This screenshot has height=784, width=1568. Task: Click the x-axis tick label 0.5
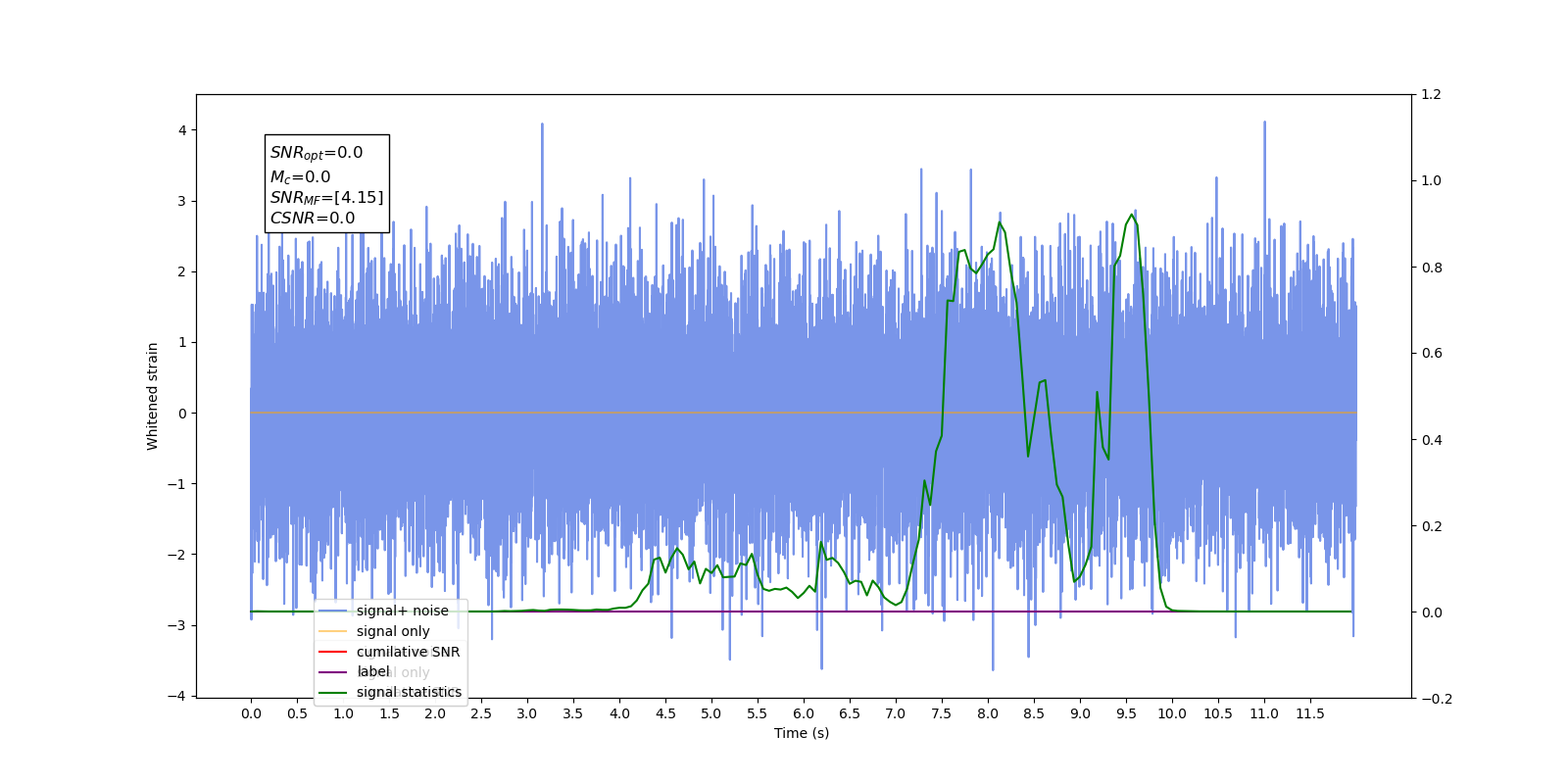[x=297, y=713]
